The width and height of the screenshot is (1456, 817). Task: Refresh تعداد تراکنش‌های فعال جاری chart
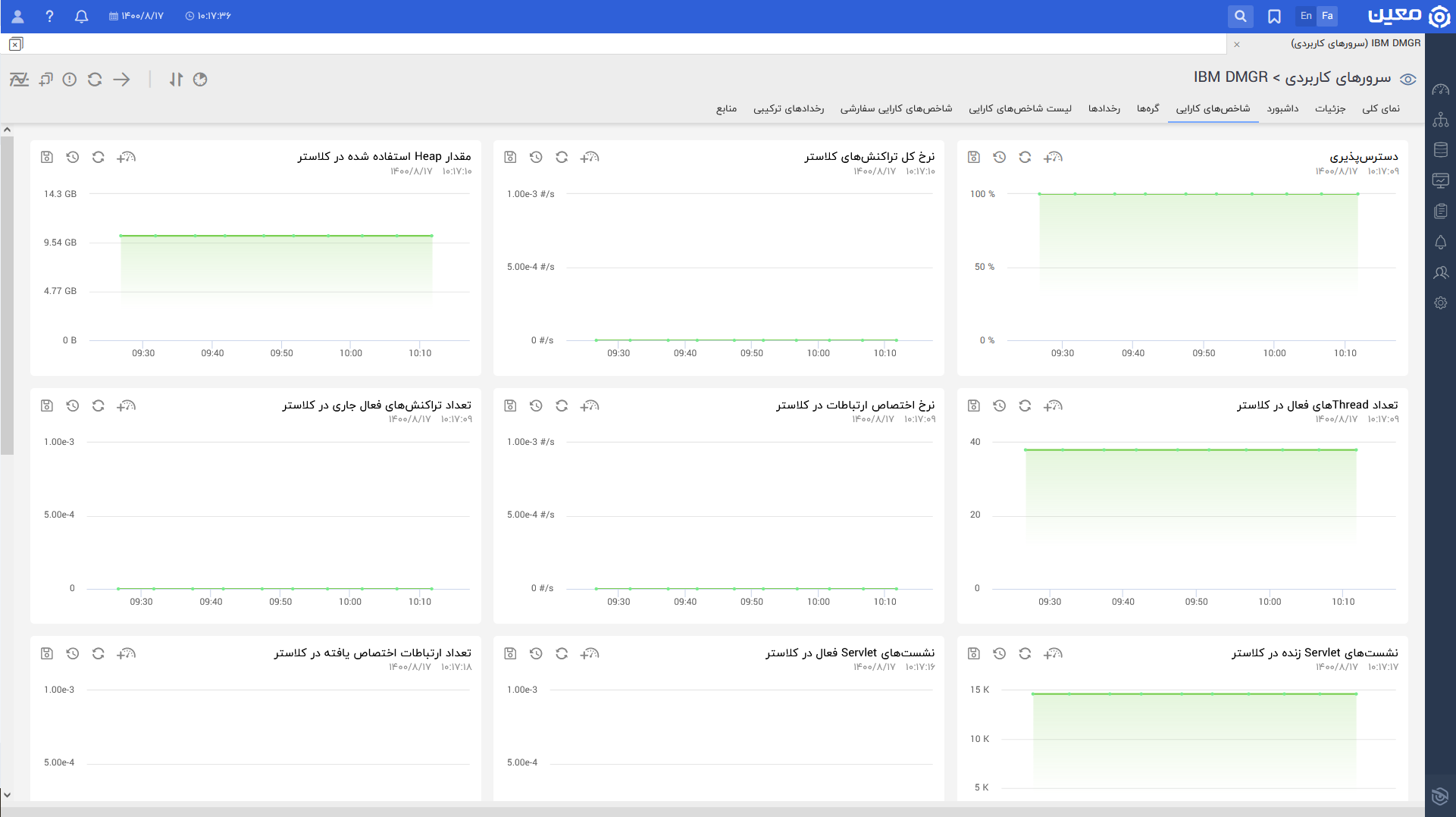98,405
